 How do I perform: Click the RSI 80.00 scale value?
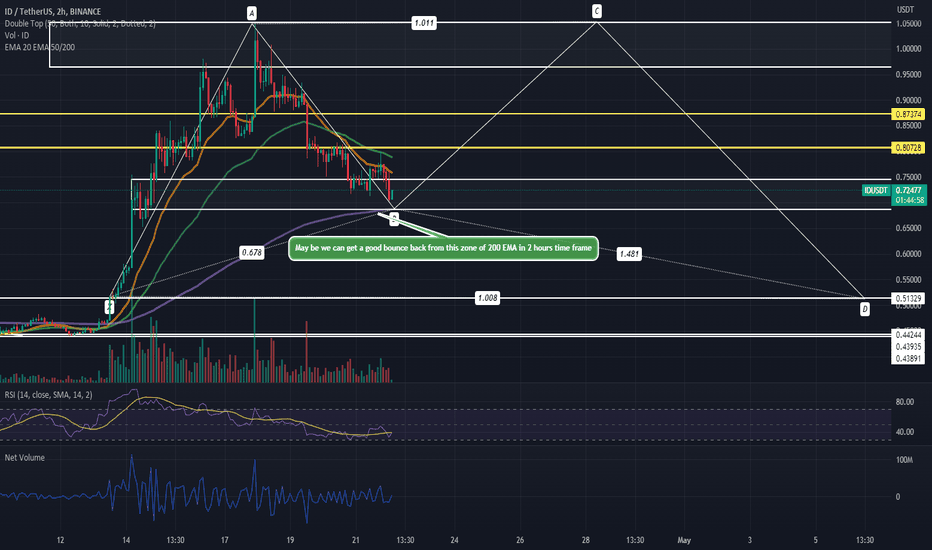coord(905,402)
